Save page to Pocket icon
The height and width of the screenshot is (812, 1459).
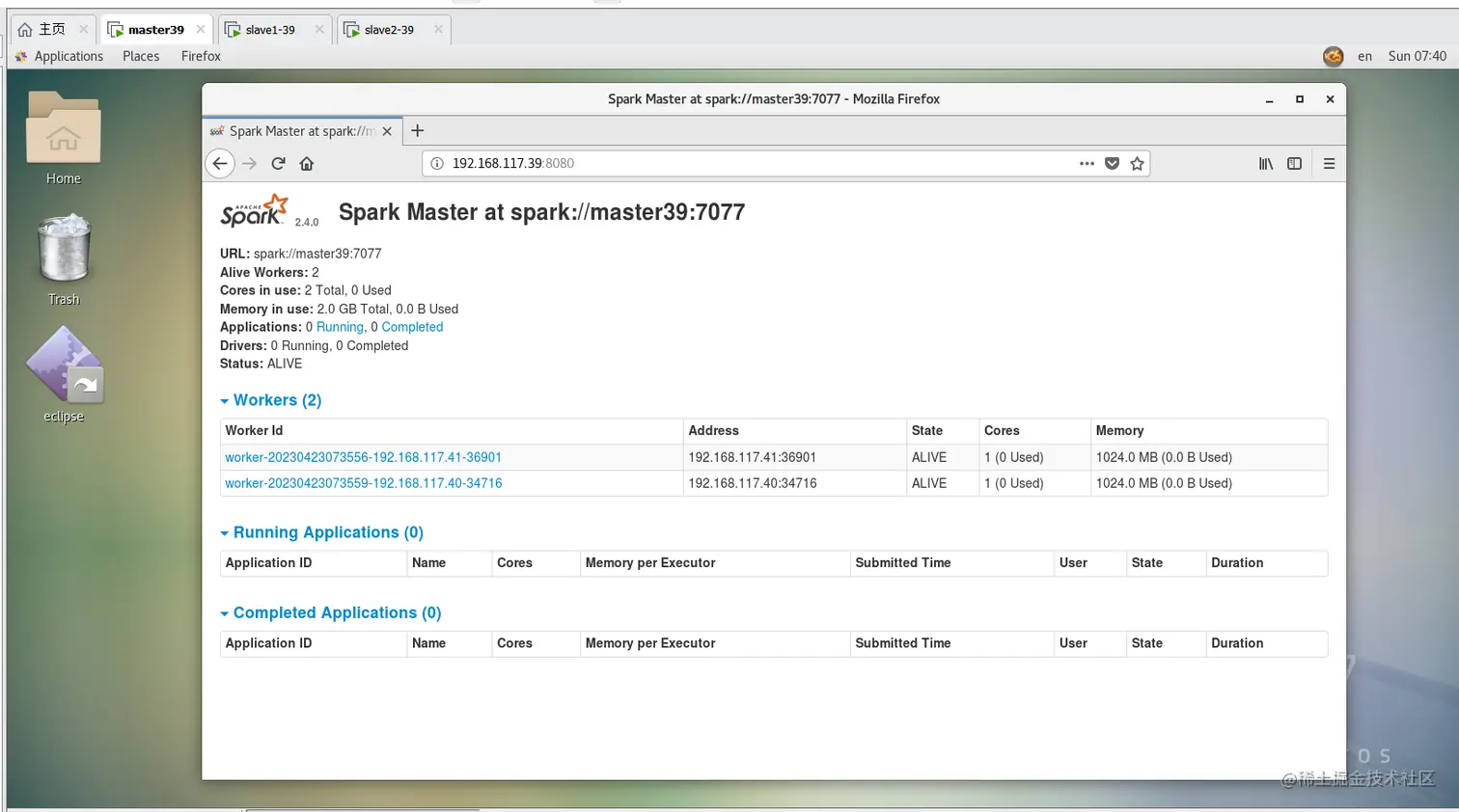tap(1112, 164)
